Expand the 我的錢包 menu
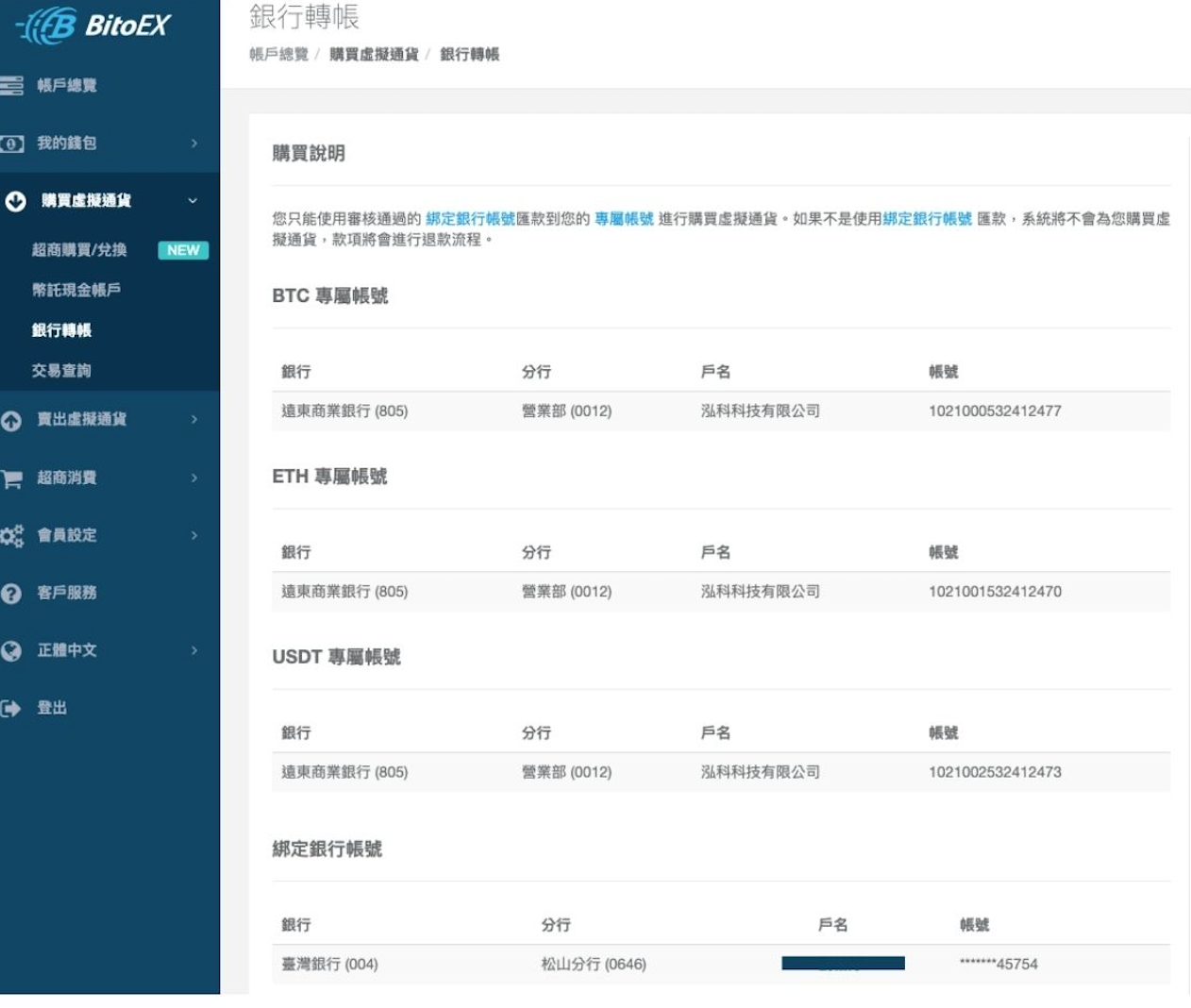 pyautogui.click(x=194, y=143)
